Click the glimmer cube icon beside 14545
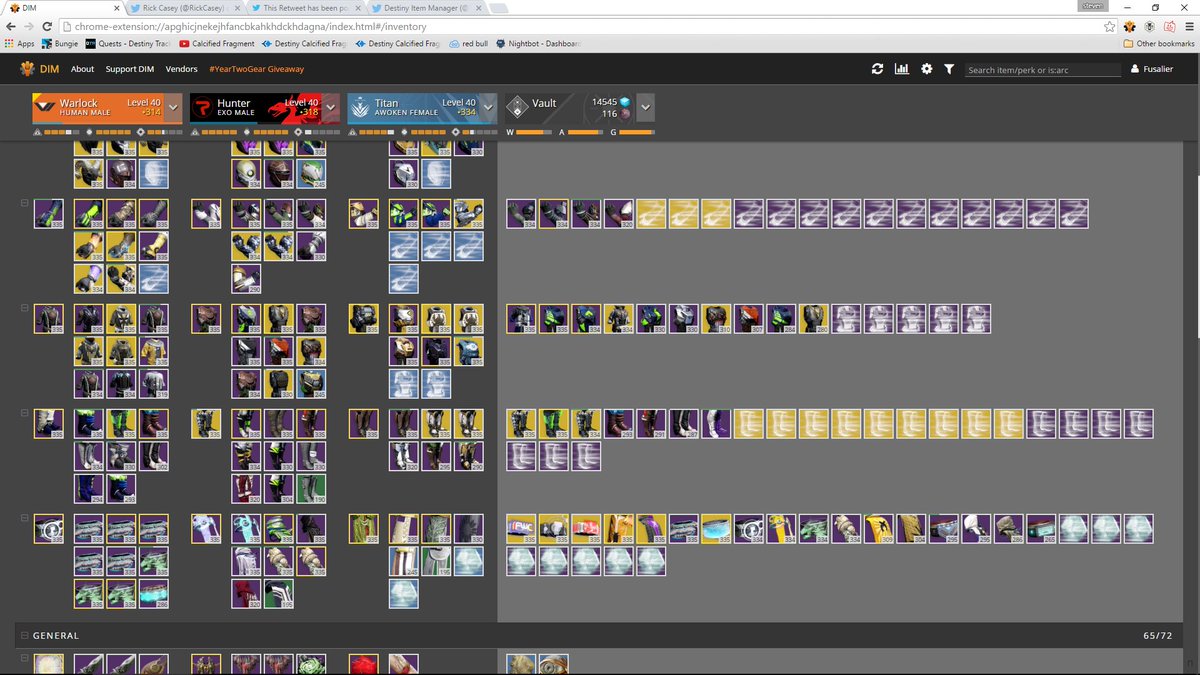Viewport: 1200px width, 675px height. 625,102
